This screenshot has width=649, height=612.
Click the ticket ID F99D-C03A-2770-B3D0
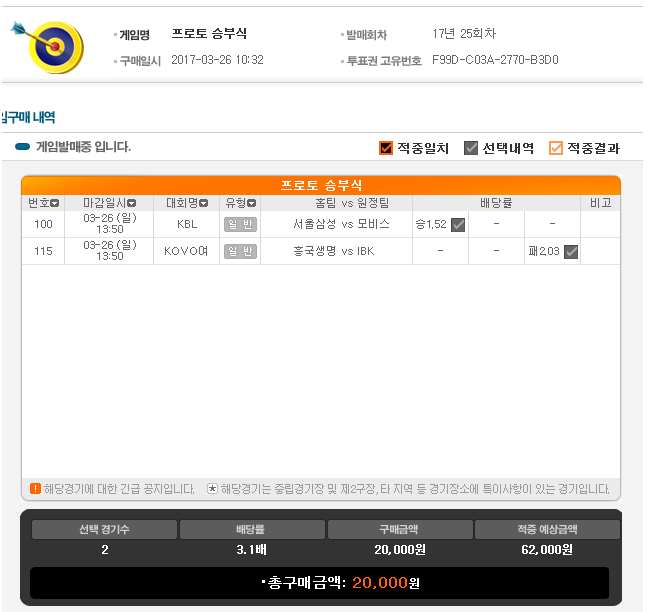pos(495,60)
